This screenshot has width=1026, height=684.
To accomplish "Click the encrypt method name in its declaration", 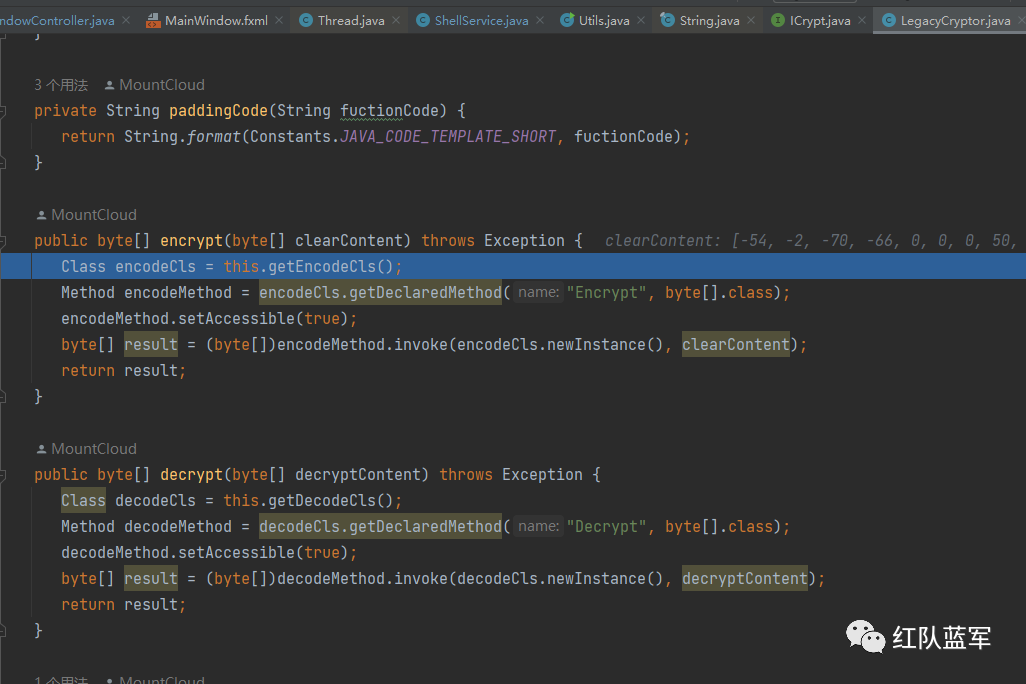I will (192, 241).
